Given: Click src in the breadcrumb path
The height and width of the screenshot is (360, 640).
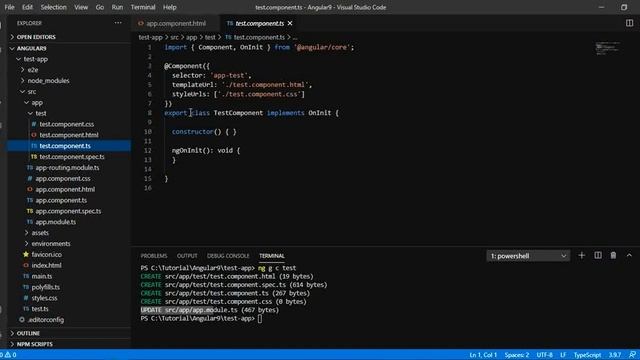Looking at the screenshot, I should click(174, 37).
